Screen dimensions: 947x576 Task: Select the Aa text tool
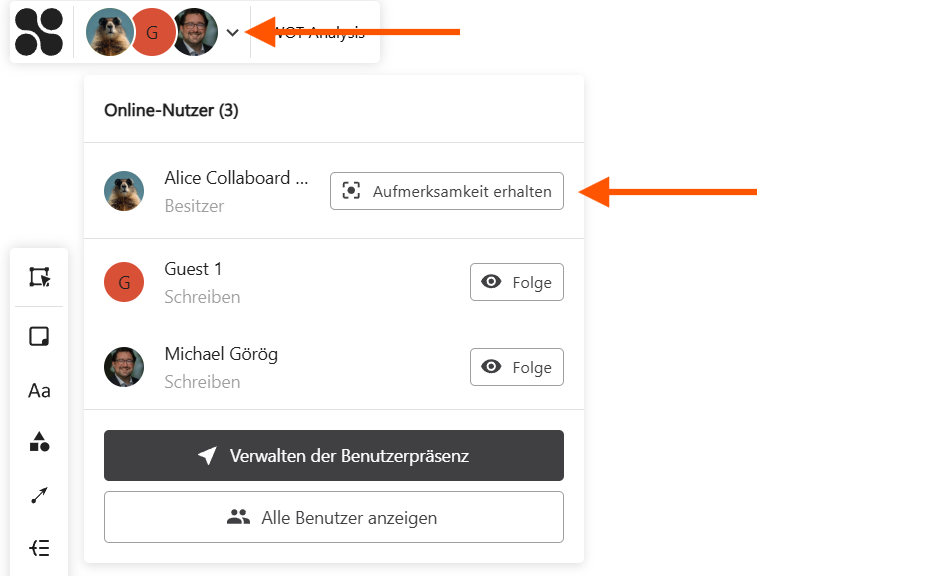39,390
